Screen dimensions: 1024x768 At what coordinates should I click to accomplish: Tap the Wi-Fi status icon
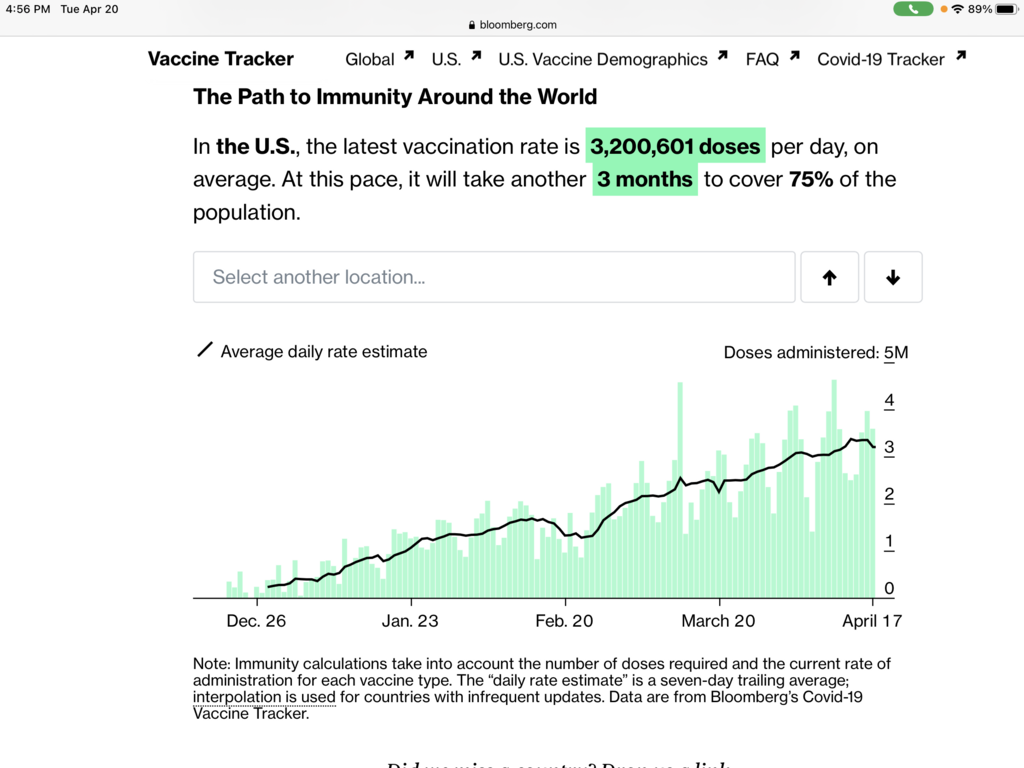[x=958, y=9]
